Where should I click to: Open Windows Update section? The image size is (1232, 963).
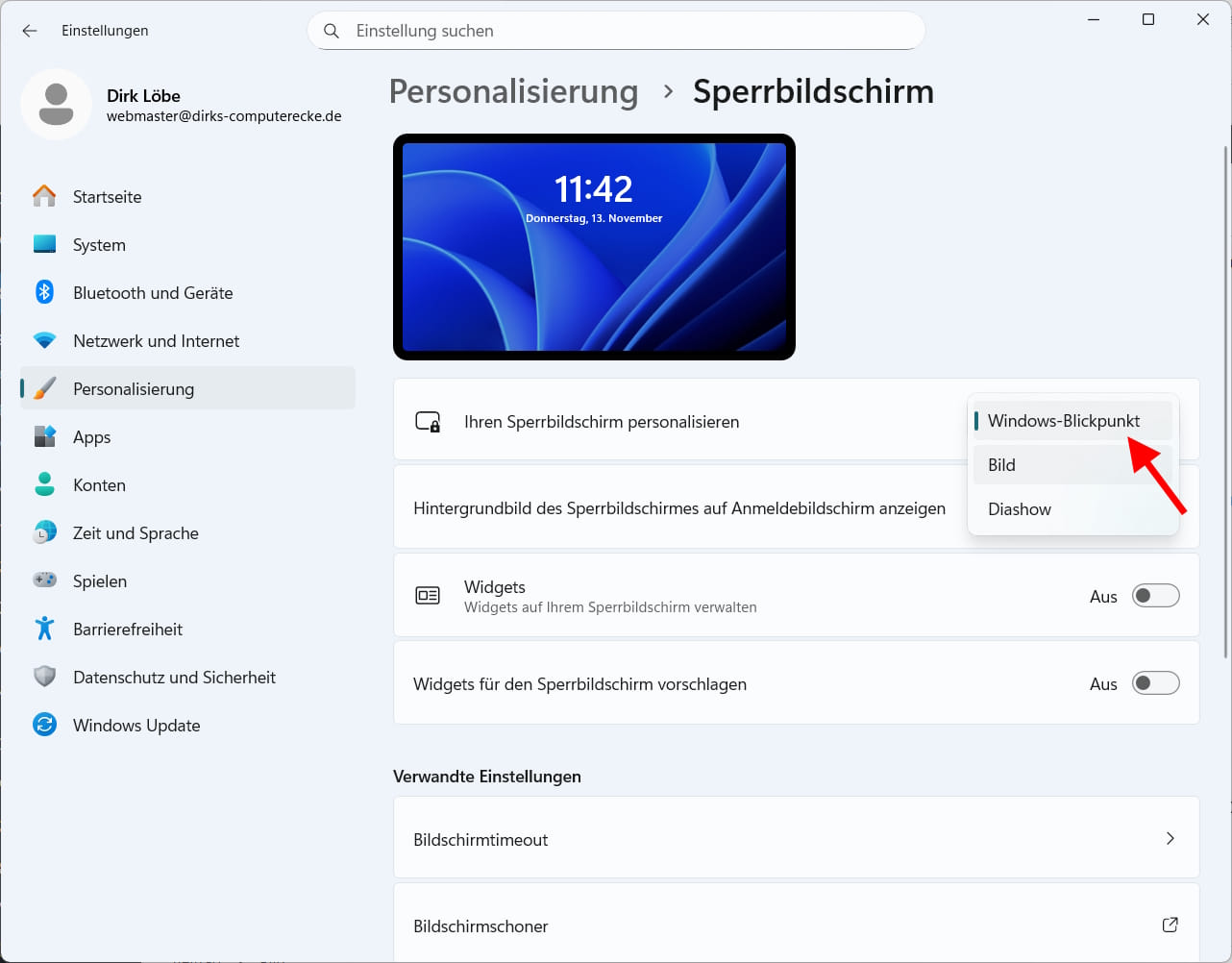tap(187, 725)
